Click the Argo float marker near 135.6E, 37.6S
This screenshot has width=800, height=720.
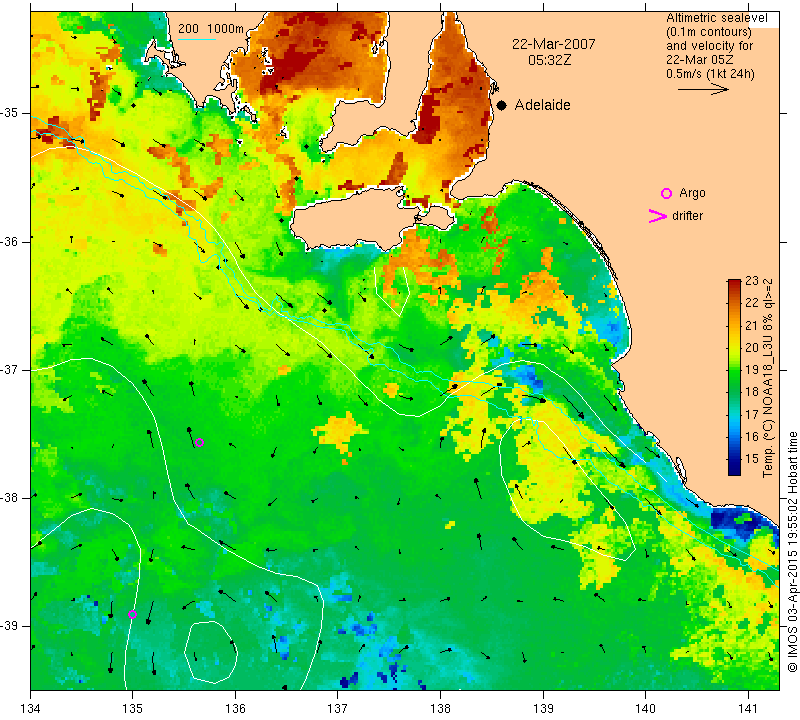coord(199,442)
